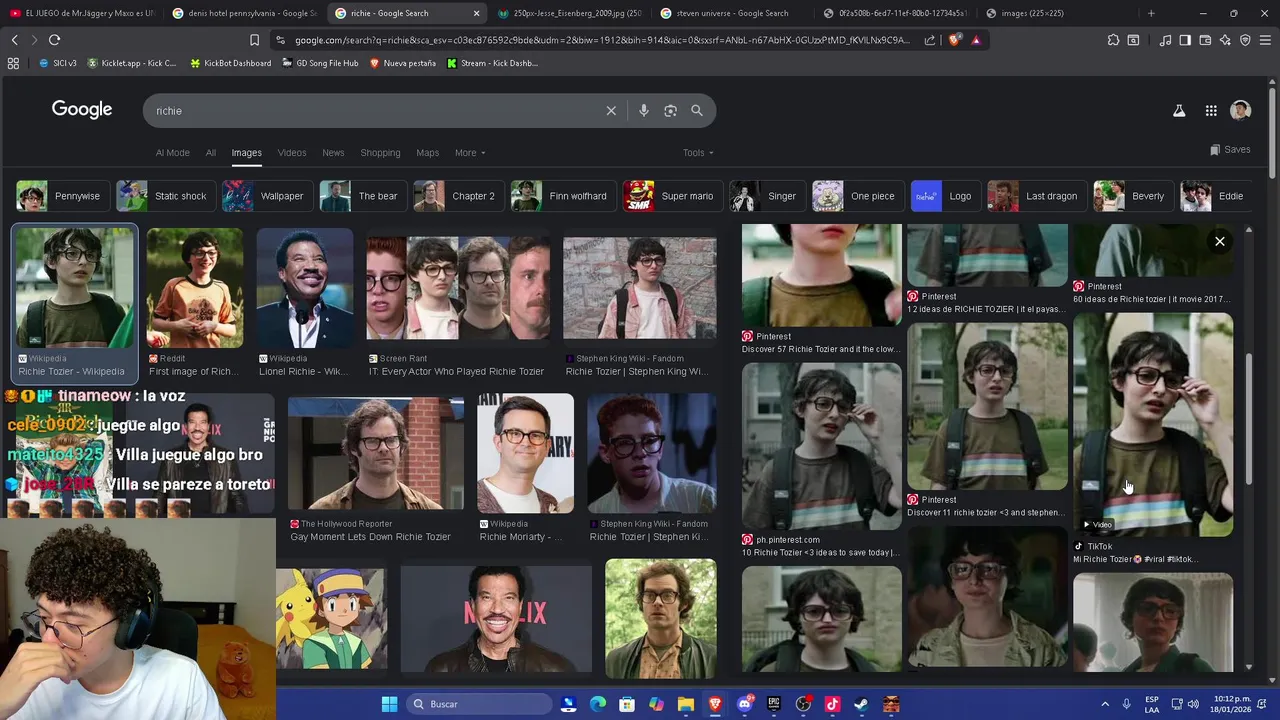
Task: Click the preview panel vertical scrollbar
Action: tap(1248, 420)
